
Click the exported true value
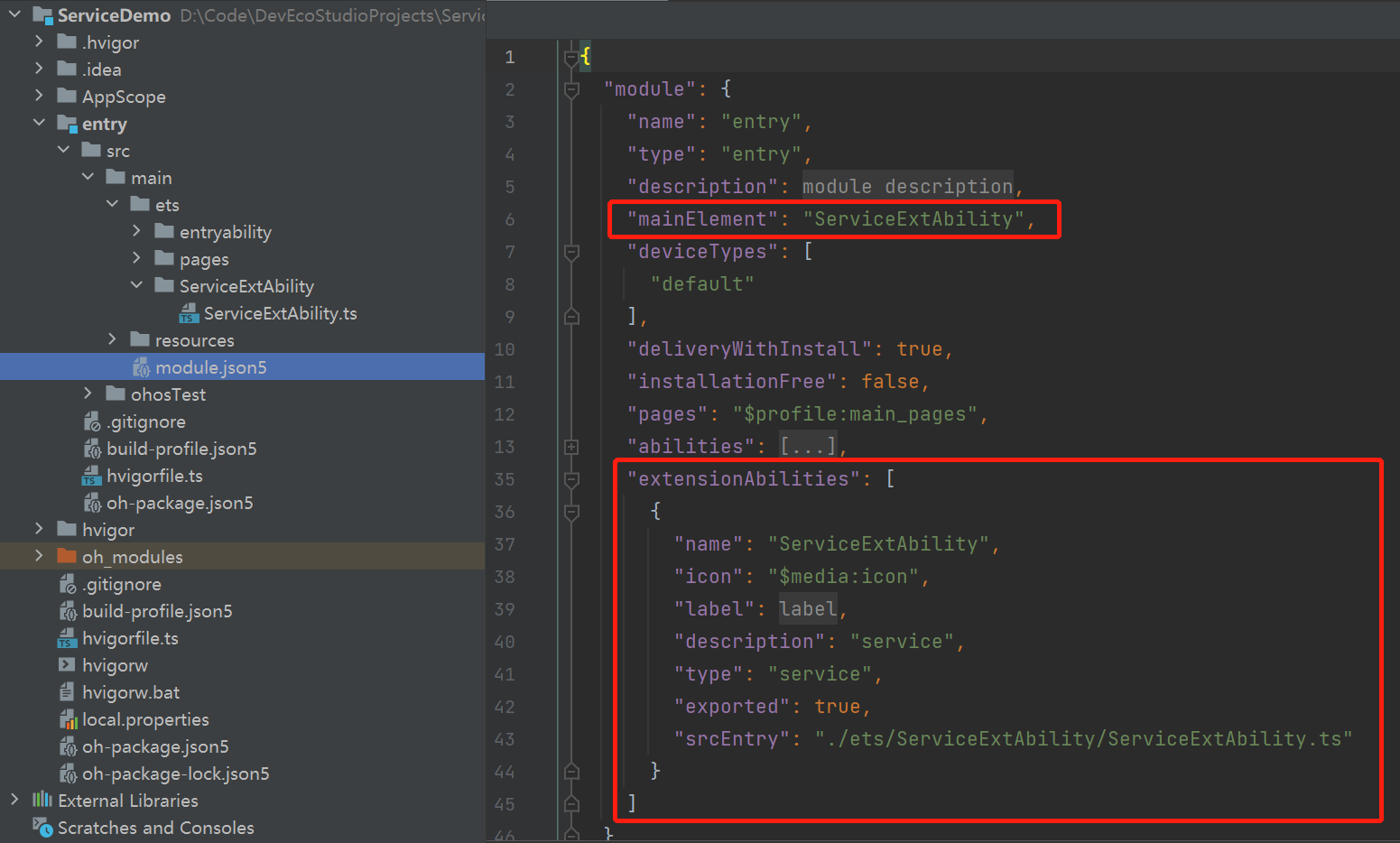click(x=838, y=706)
